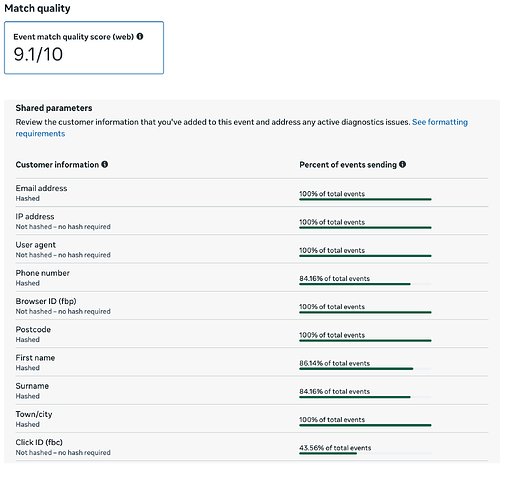This screenshot has height=499, width=519.
Task: Click the Match quality heading
Action: [37, 8]
